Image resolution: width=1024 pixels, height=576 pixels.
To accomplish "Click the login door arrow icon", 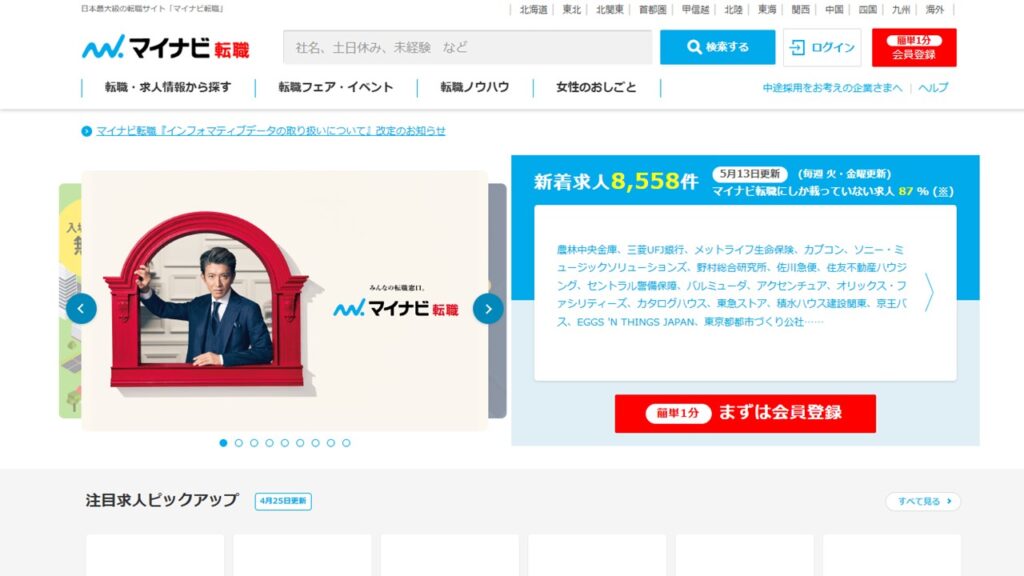I will [x=797, y=47].
